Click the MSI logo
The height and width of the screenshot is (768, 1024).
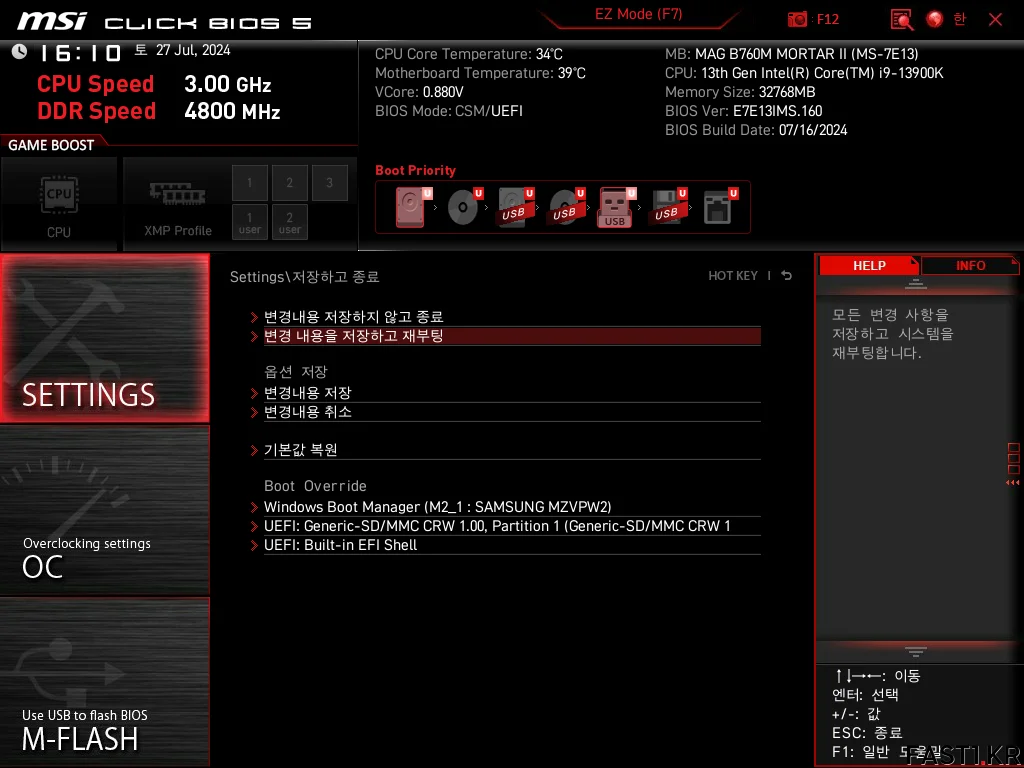[51, 21]
